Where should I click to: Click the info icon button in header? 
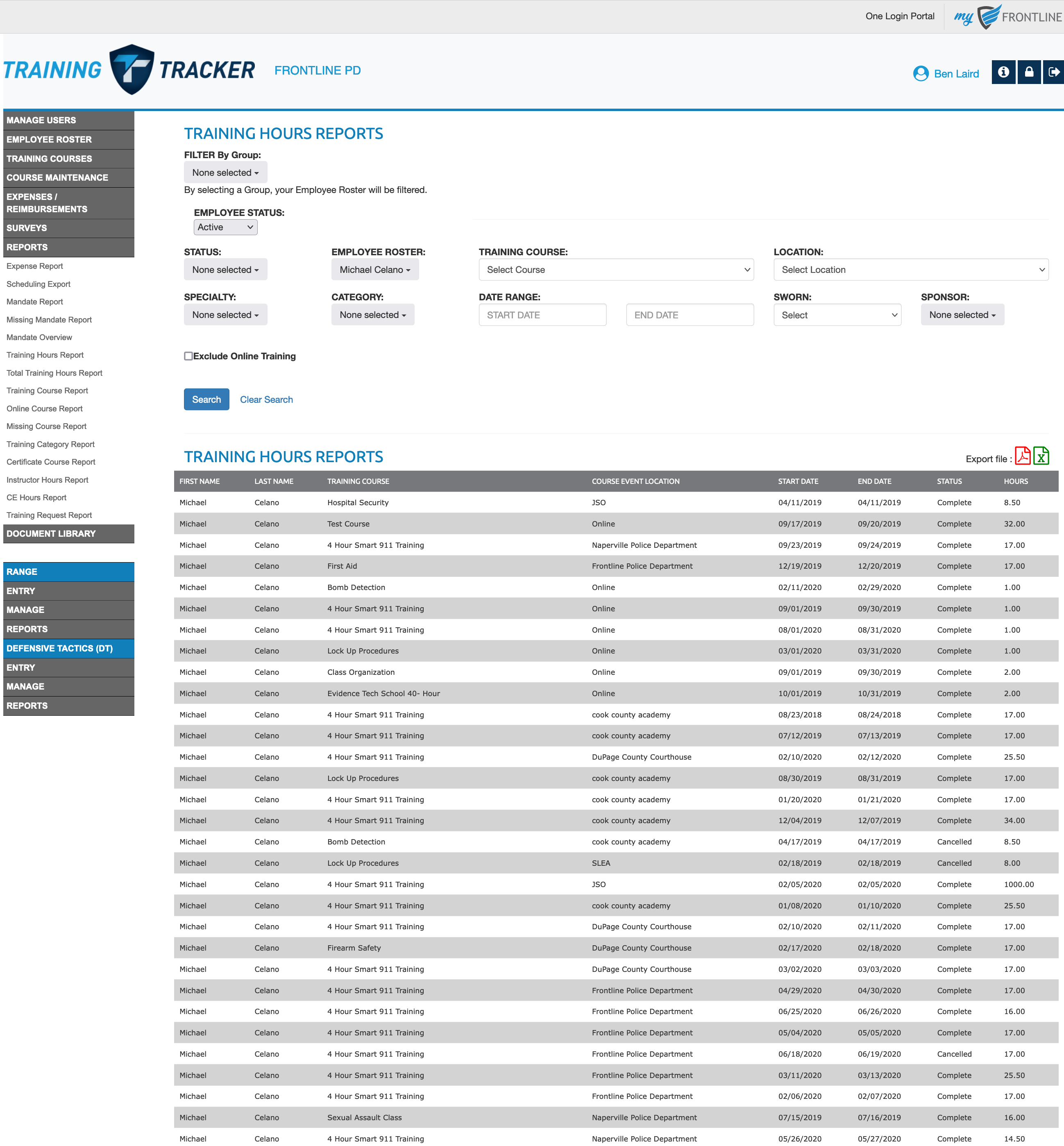pos(1003,72)
